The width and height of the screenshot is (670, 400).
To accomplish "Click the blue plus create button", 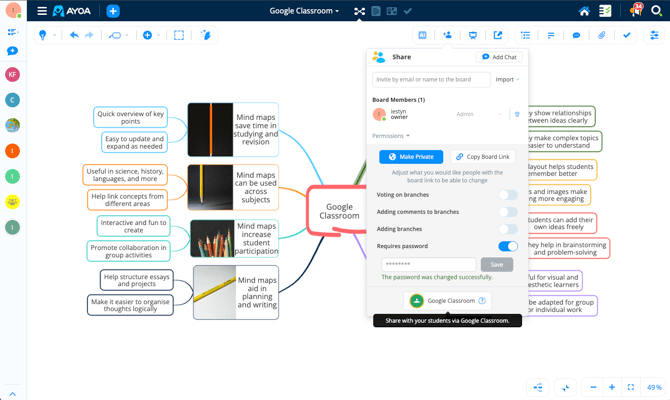I will click(x=113, y=11).
